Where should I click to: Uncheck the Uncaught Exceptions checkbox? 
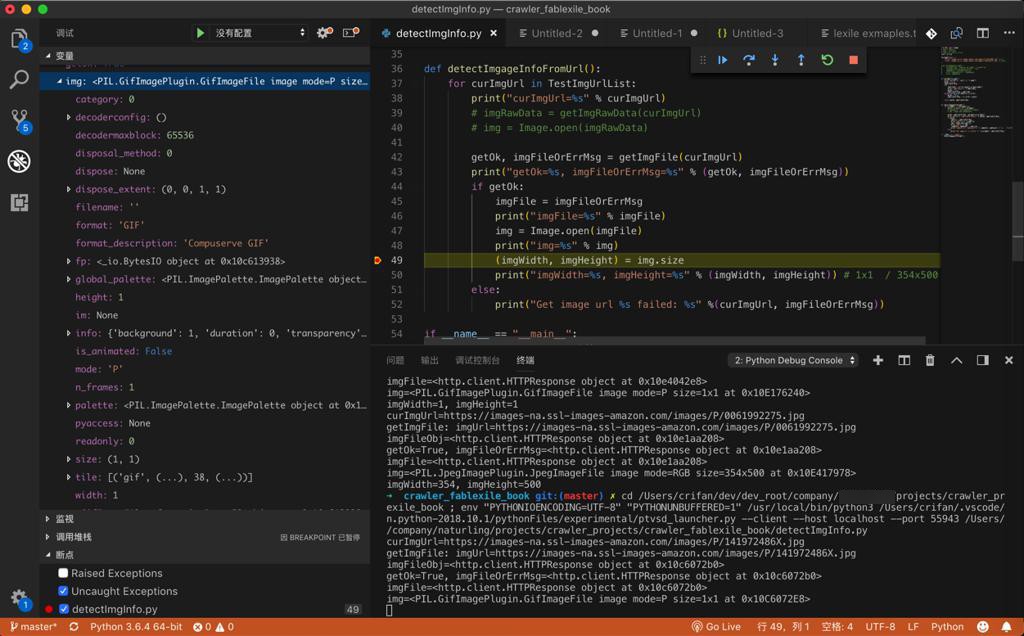pos(64,591)
